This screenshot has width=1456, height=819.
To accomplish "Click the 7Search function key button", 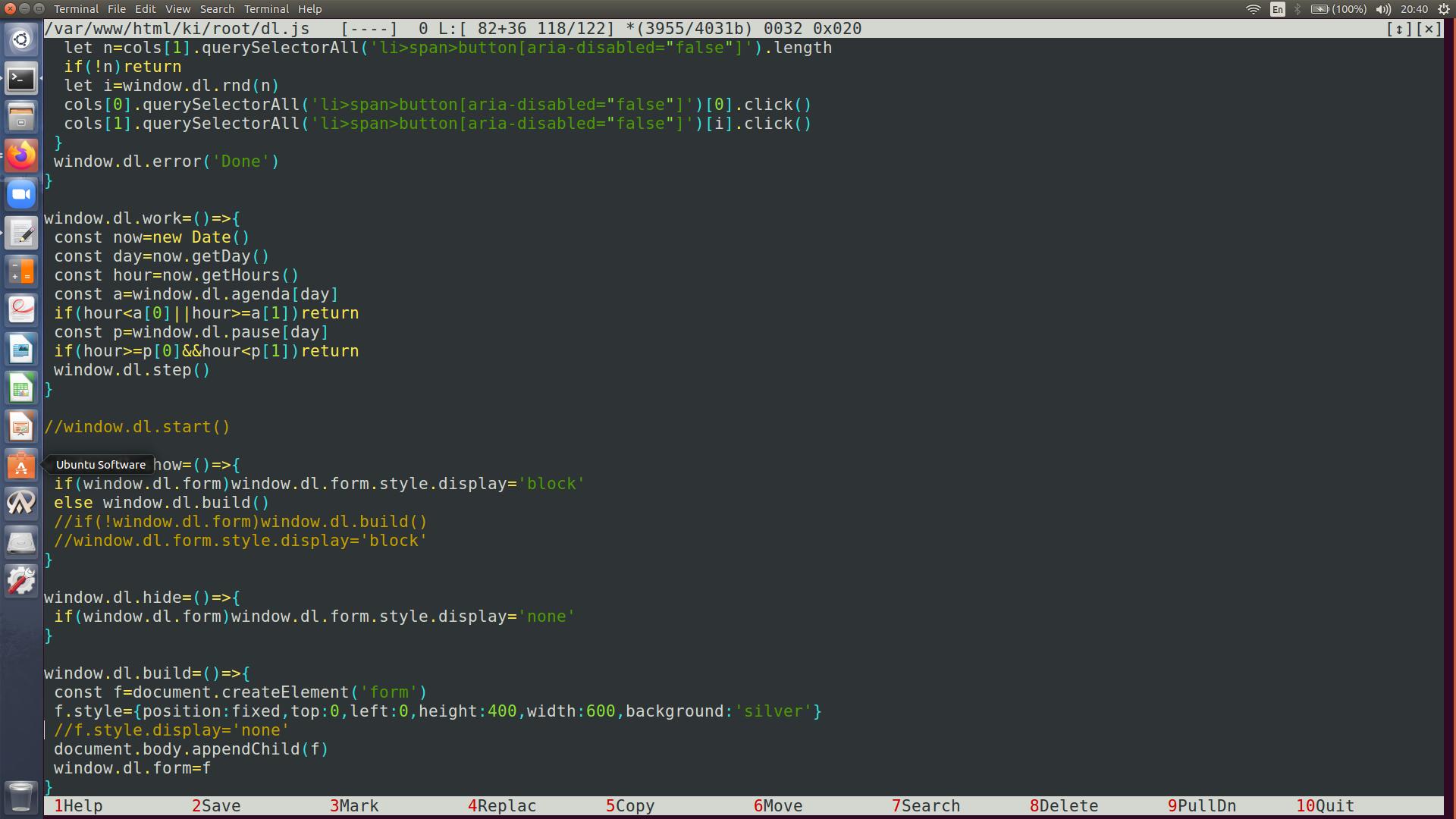I will point(926,806).
